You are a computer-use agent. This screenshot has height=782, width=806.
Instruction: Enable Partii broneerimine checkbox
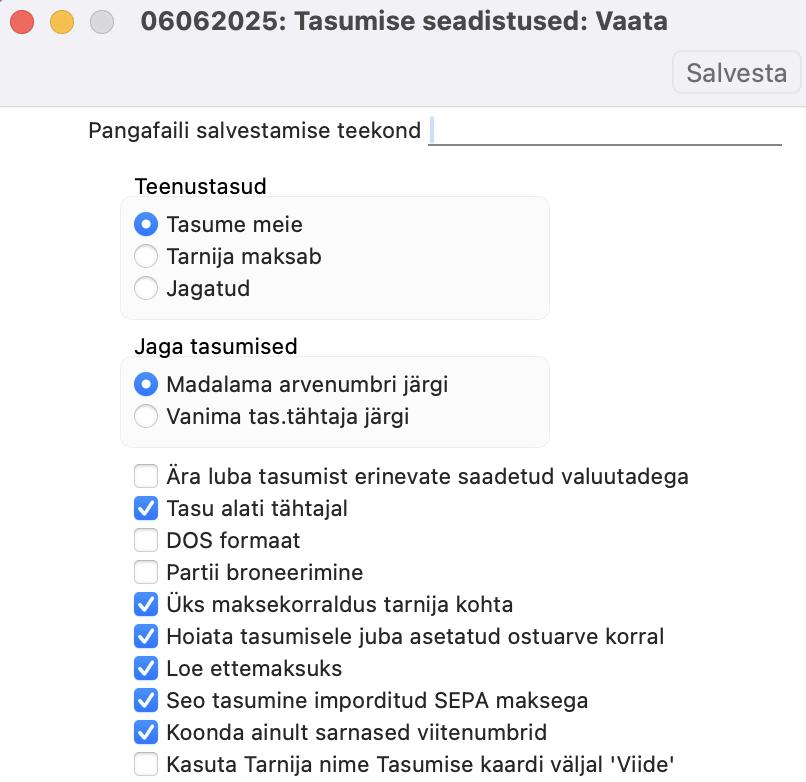(146, 573)
